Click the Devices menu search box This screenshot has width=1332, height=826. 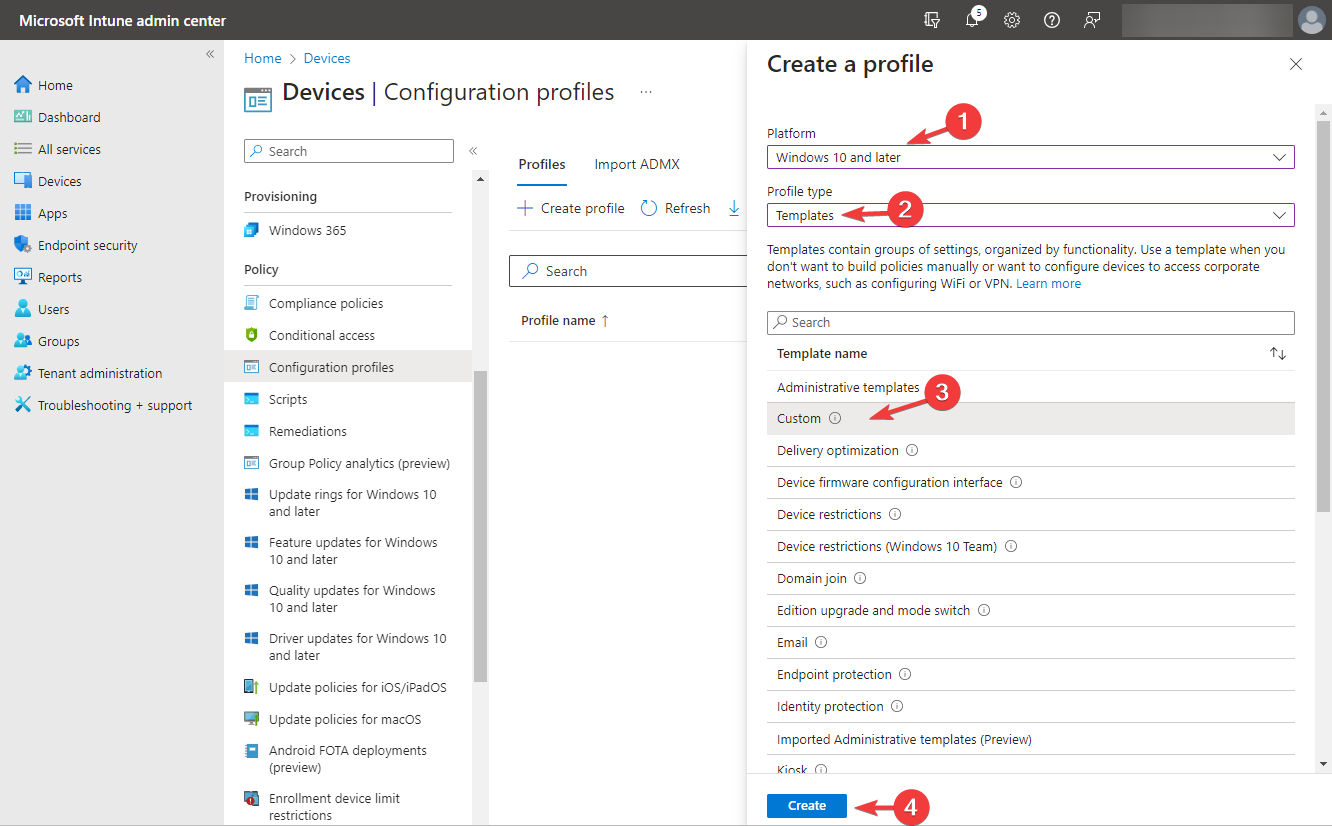tap(349, 151)
